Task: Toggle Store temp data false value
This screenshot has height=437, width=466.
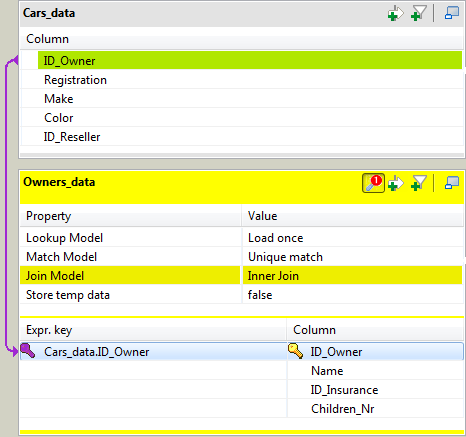Action: pos(353,295)
